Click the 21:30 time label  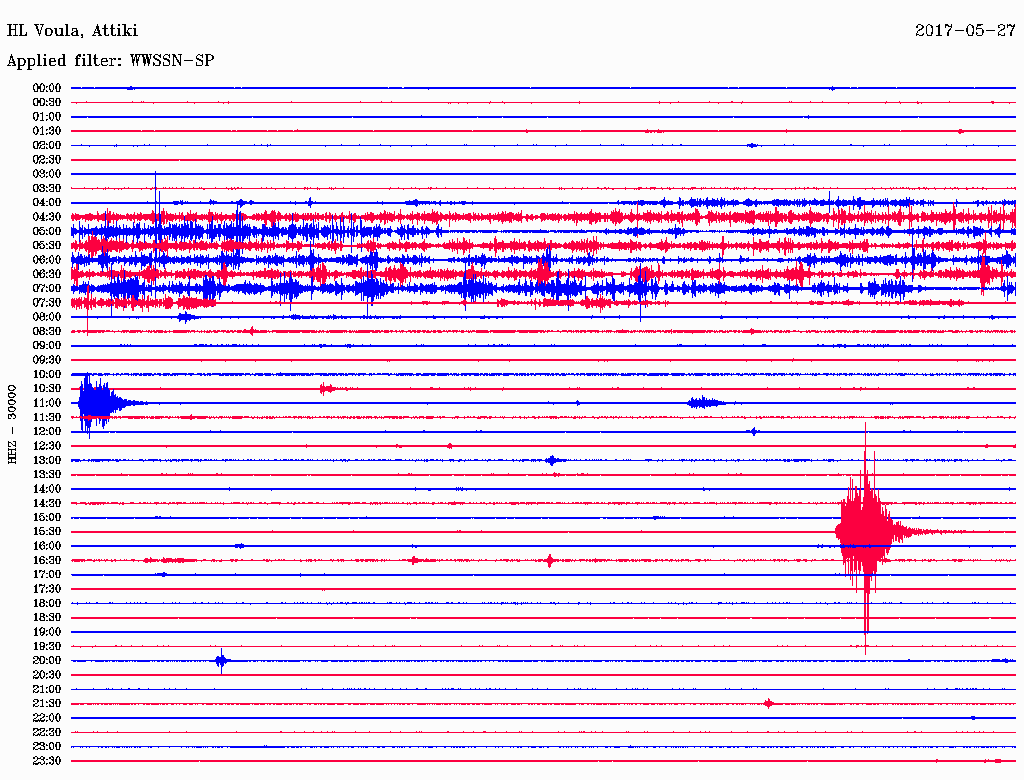47,704
